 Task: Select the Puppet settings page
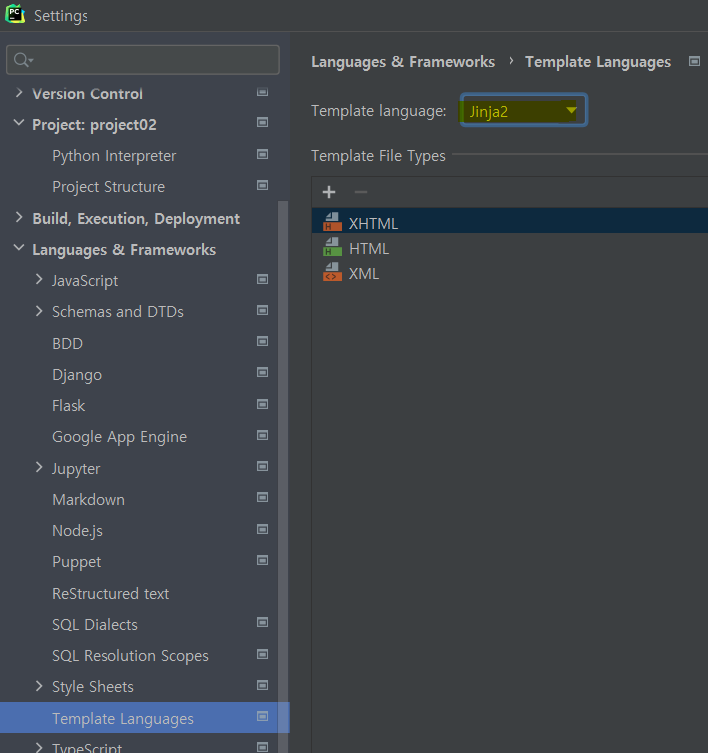point(76,562)
